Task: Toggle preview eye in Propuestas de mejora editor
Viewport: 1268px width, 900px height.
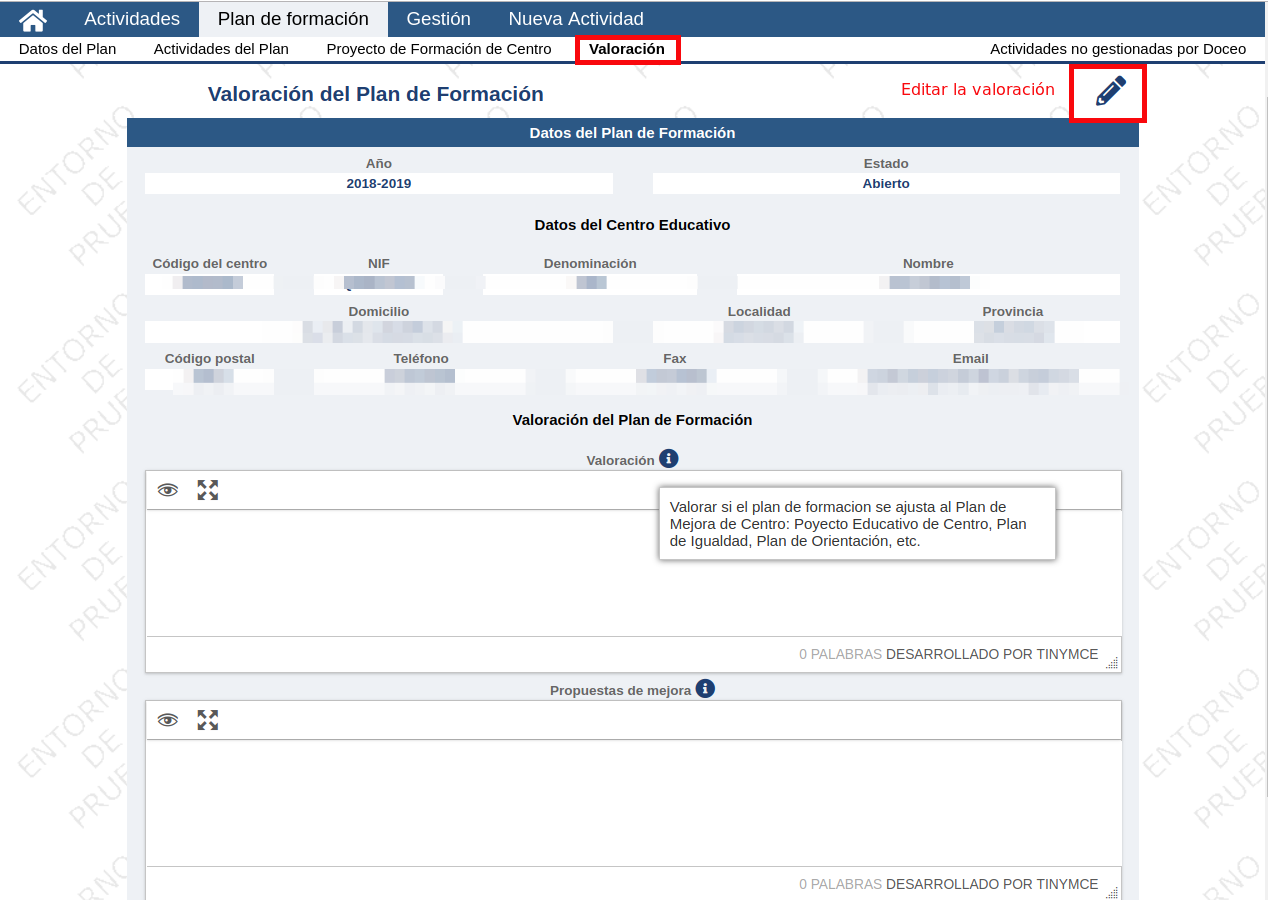Action: tap(168, 720)
